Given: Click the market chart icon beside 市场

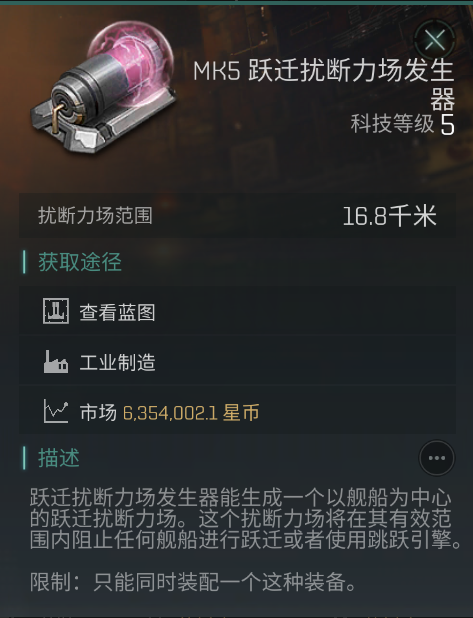Looking at the screenshot, I should pyautogui.click(x=56, y=411).
